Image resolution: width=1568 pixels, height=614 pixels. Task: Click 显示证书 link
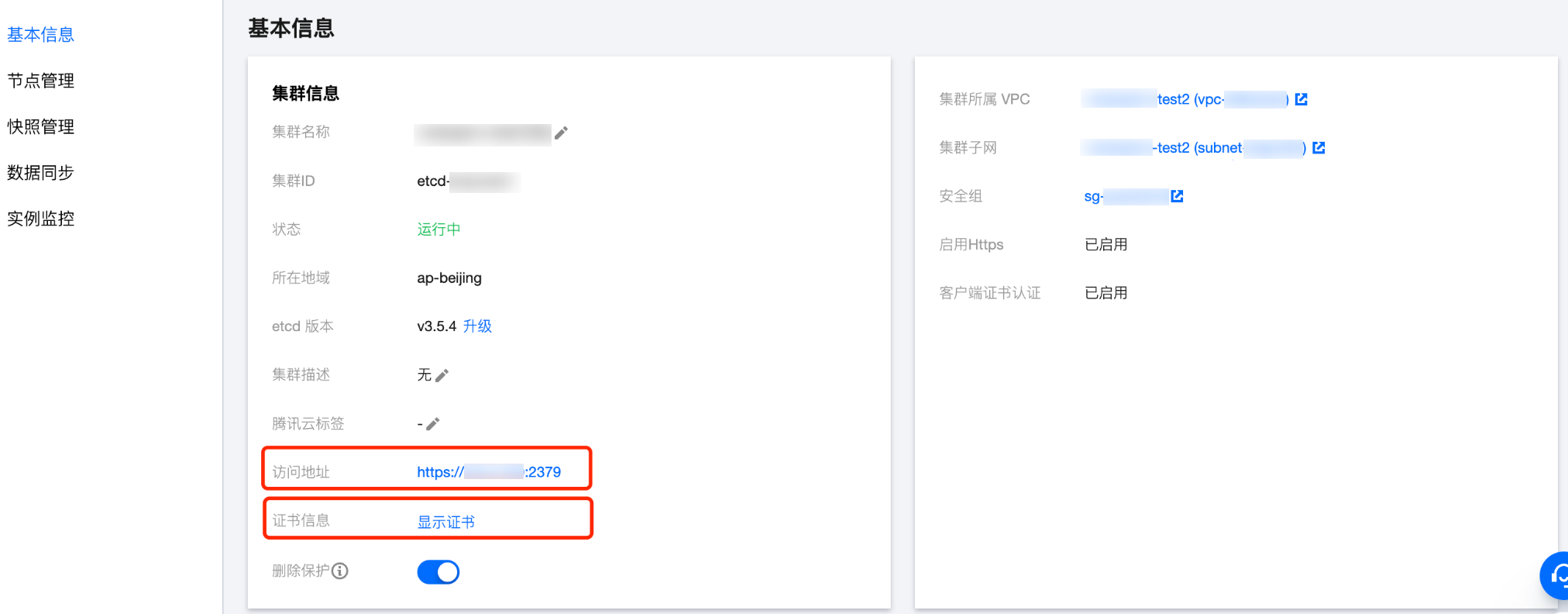(x=446, y=523)
